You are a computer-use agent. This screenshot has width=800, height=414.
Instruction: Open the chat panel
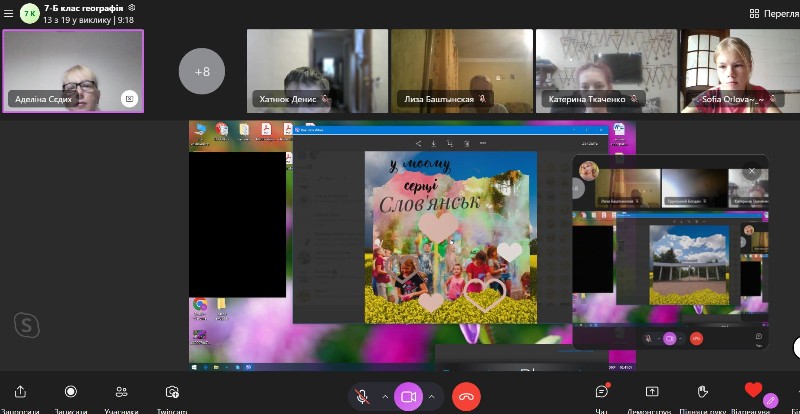point(602,391)
